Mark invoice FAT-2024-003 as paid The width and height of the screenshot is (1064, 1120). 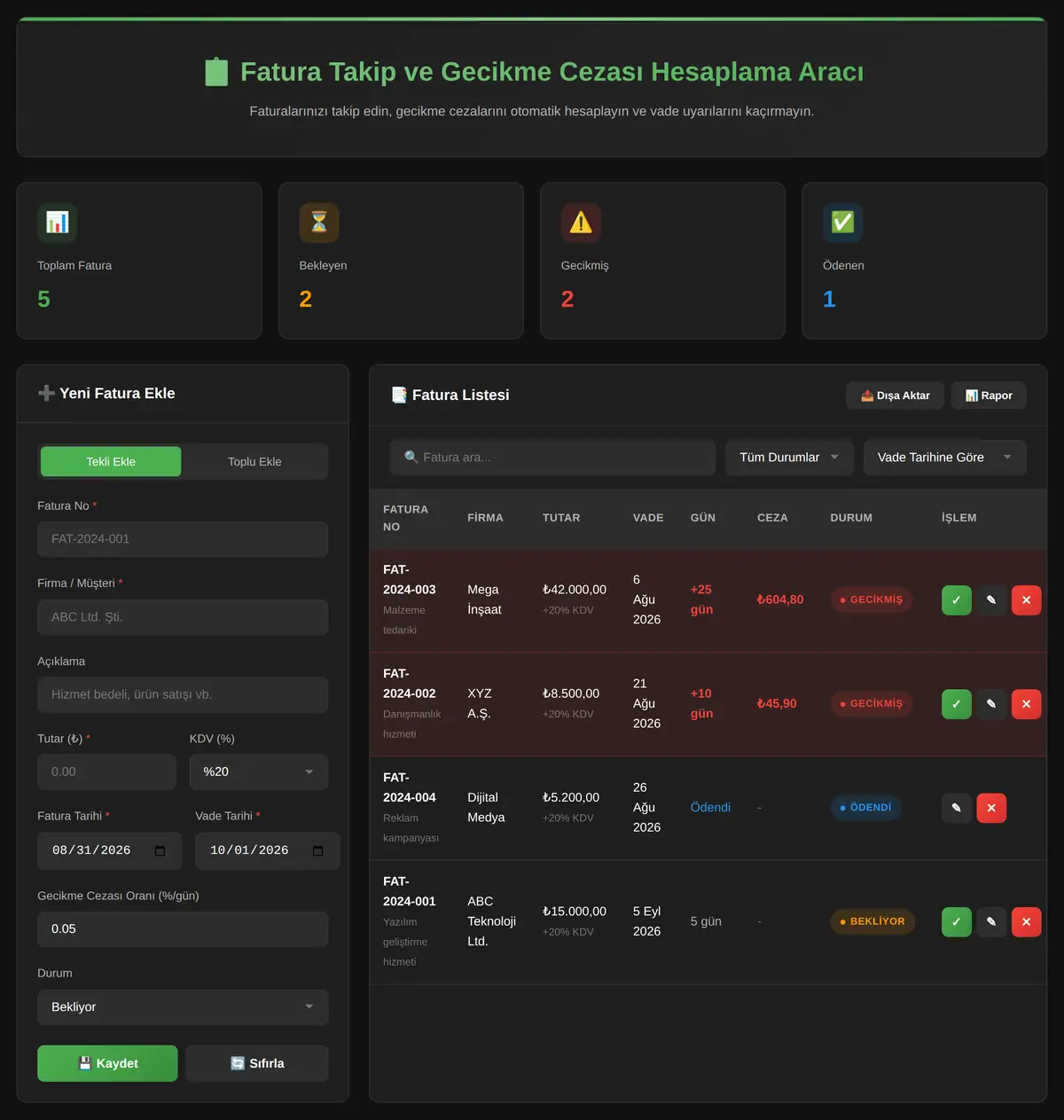coord(956,600)
